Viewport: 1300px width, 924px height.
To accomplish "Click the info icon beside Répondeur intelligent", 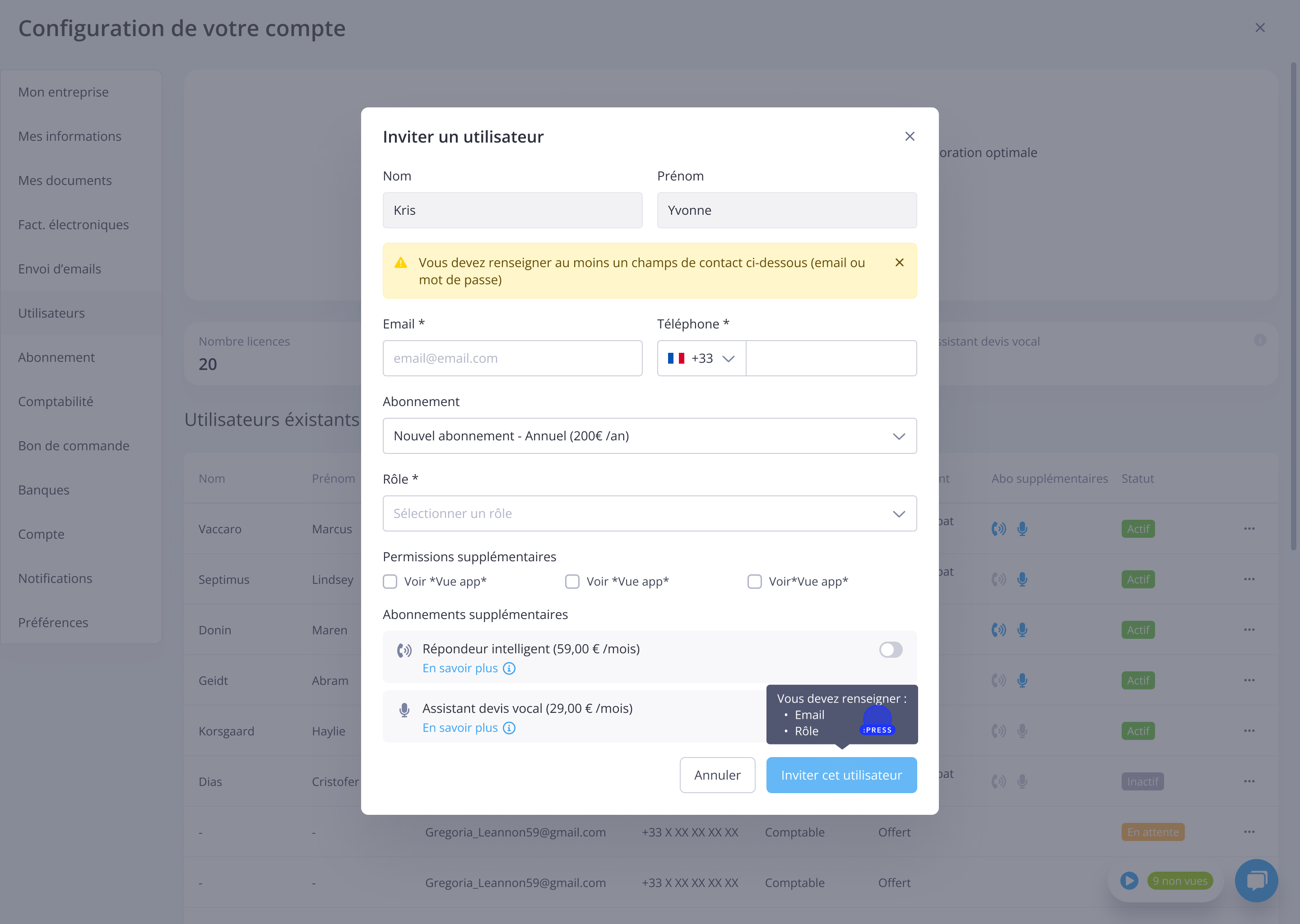I will pos(510,669).
